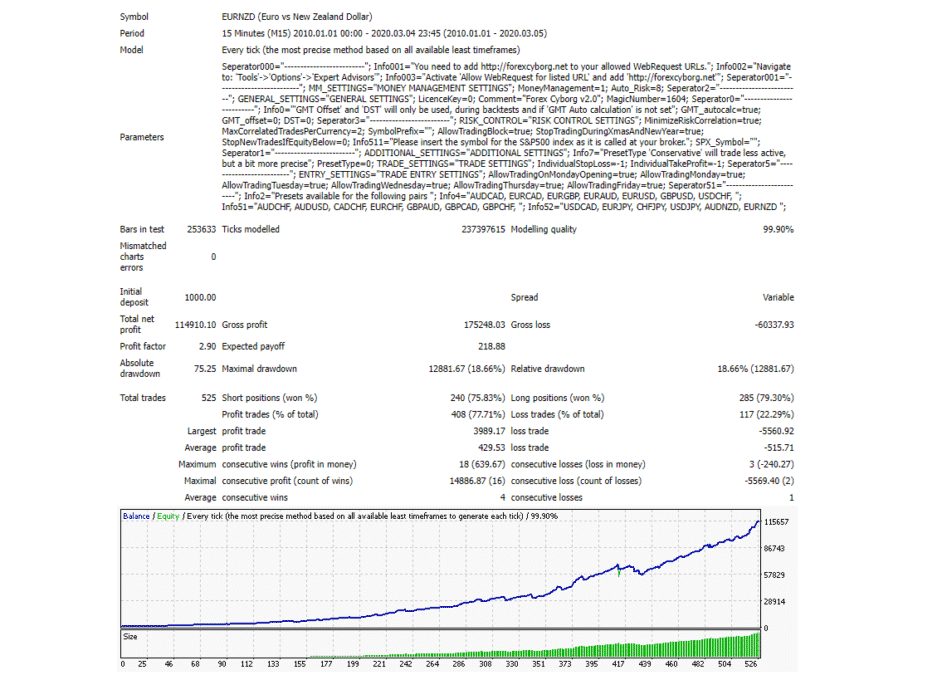Click the Profit trades value 408 (77.71%)
942x675 pixels.
click(478, 414)
